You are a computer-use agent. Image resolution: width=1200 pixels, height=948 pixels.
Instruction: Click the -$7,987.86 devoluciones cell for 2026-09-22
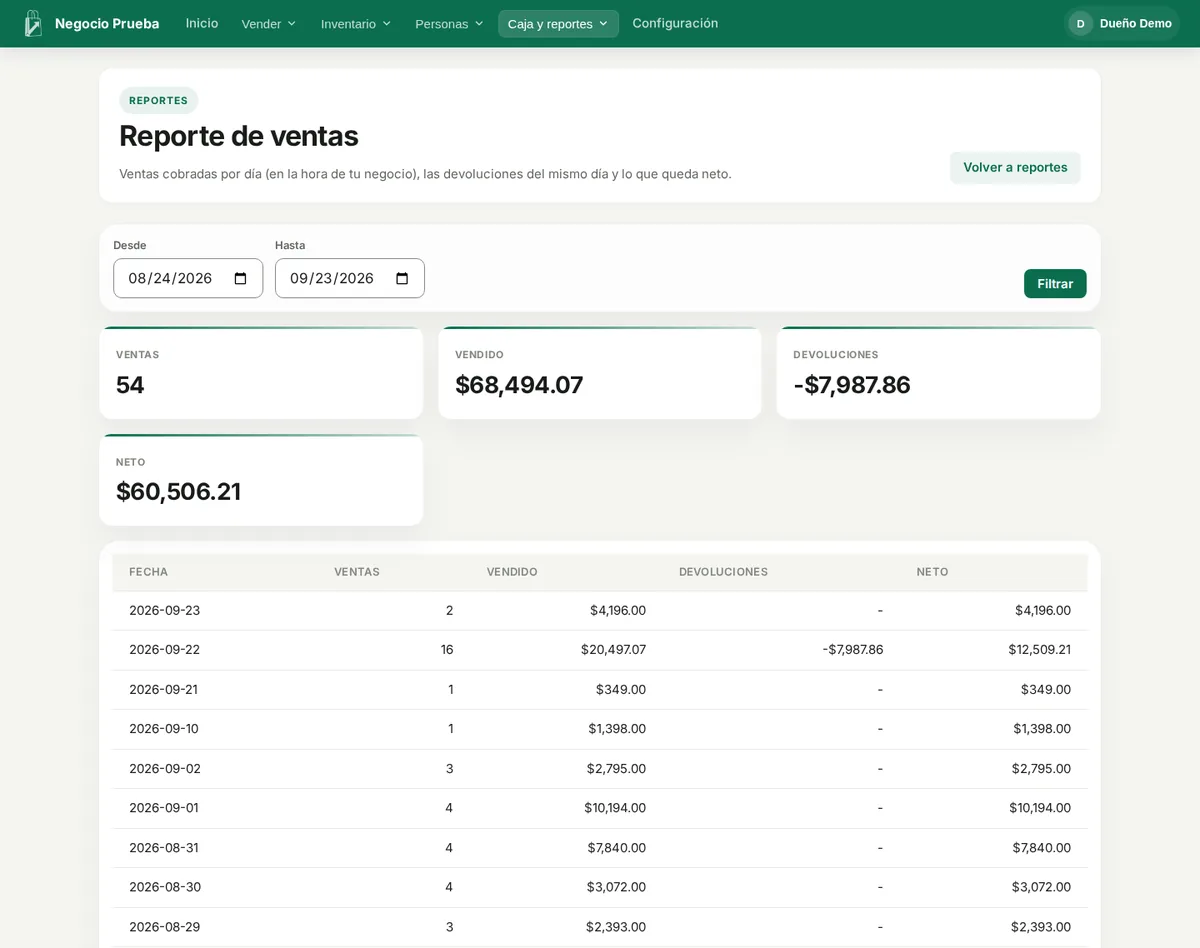(853, 650)
